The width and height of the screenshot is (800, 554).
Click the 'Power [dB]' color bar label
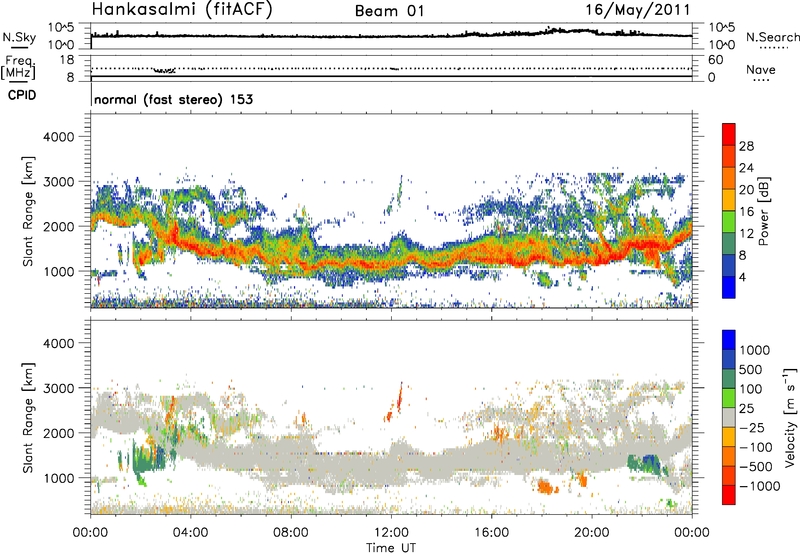point(763,211)
